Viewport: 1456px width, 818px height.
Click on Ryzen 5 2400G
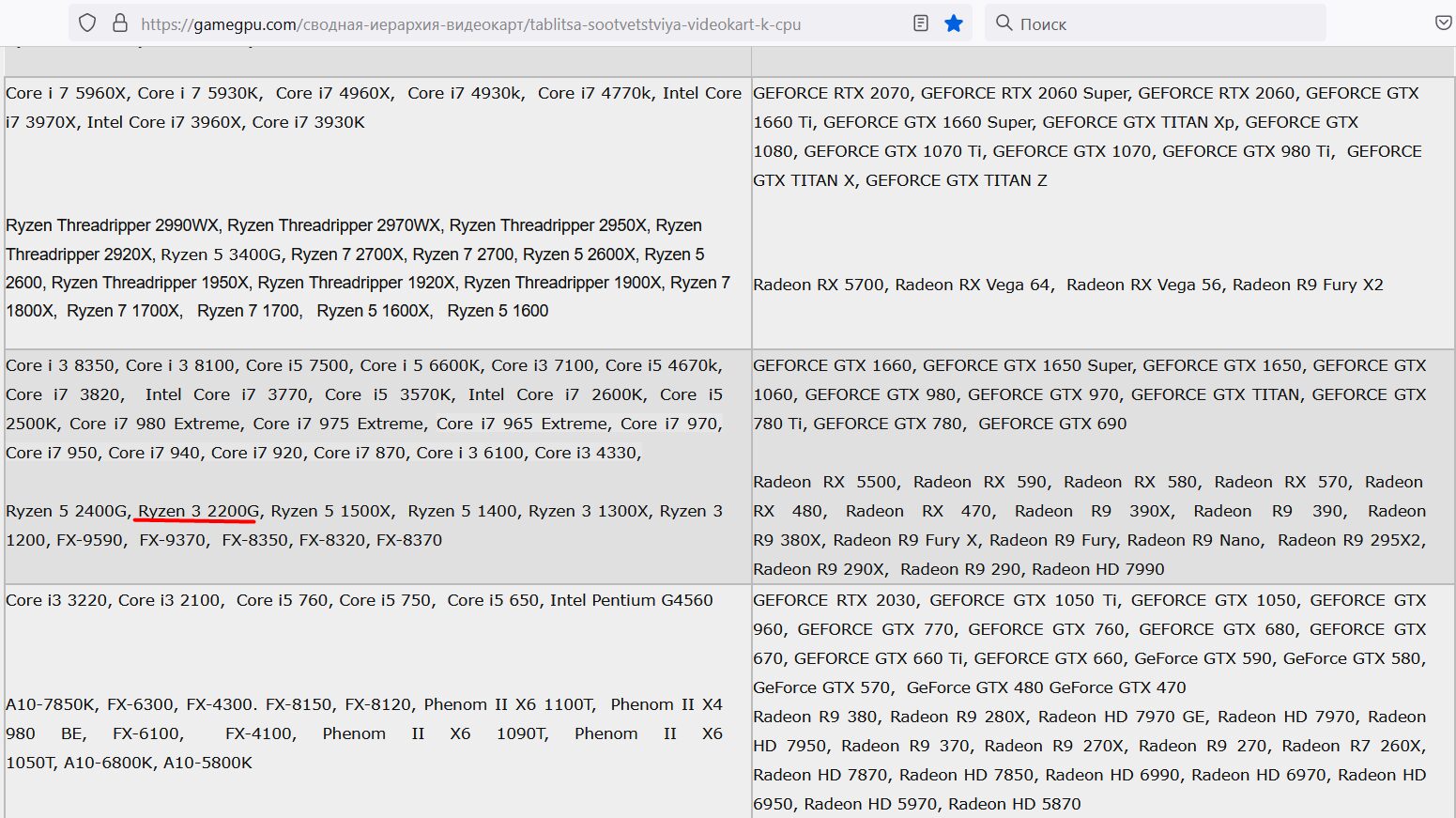[x=66, y=511]
